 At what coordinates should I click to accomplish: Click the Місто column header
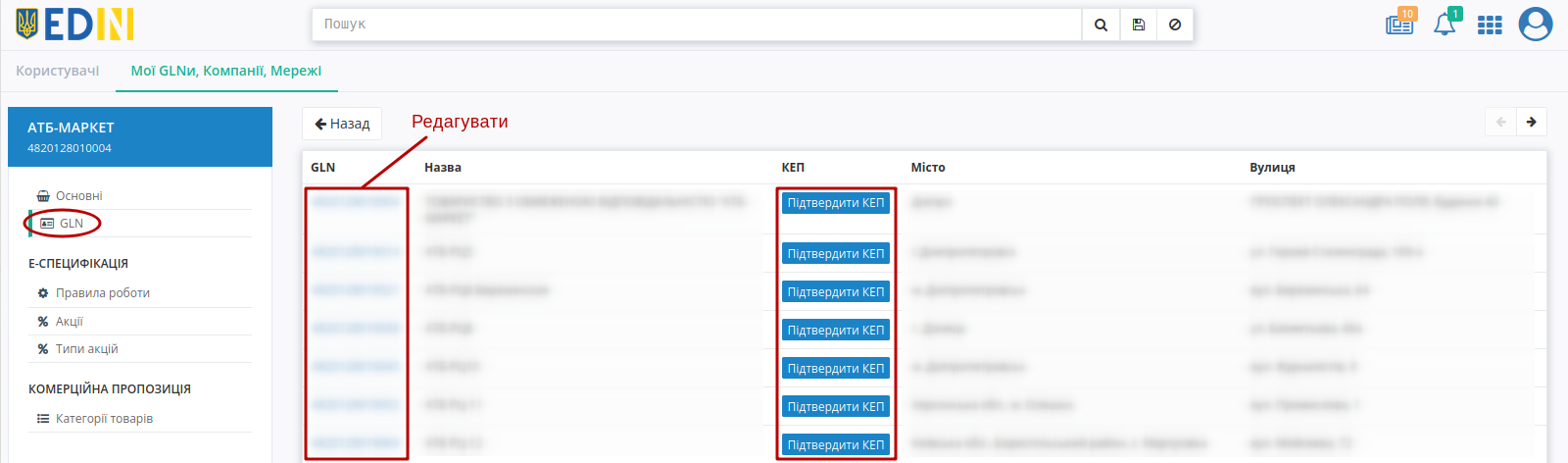pos(928,168)
